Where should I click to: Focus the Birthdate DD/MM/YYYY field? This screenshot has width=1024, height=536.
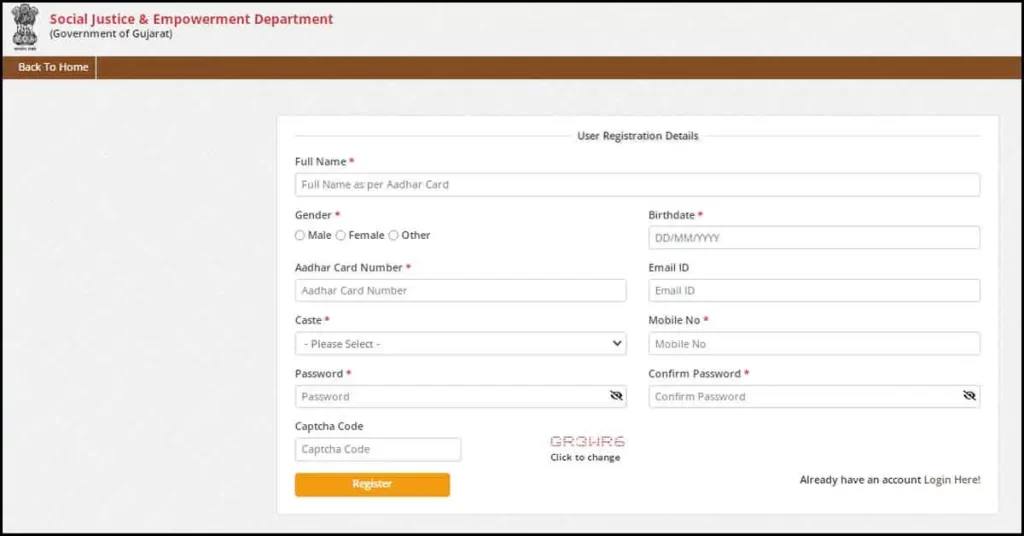(x=814, y=238)
